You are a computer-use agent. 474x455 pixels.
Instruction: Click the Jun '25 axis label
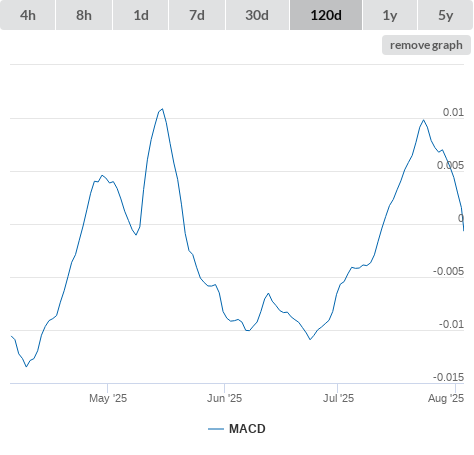(224, 398)
